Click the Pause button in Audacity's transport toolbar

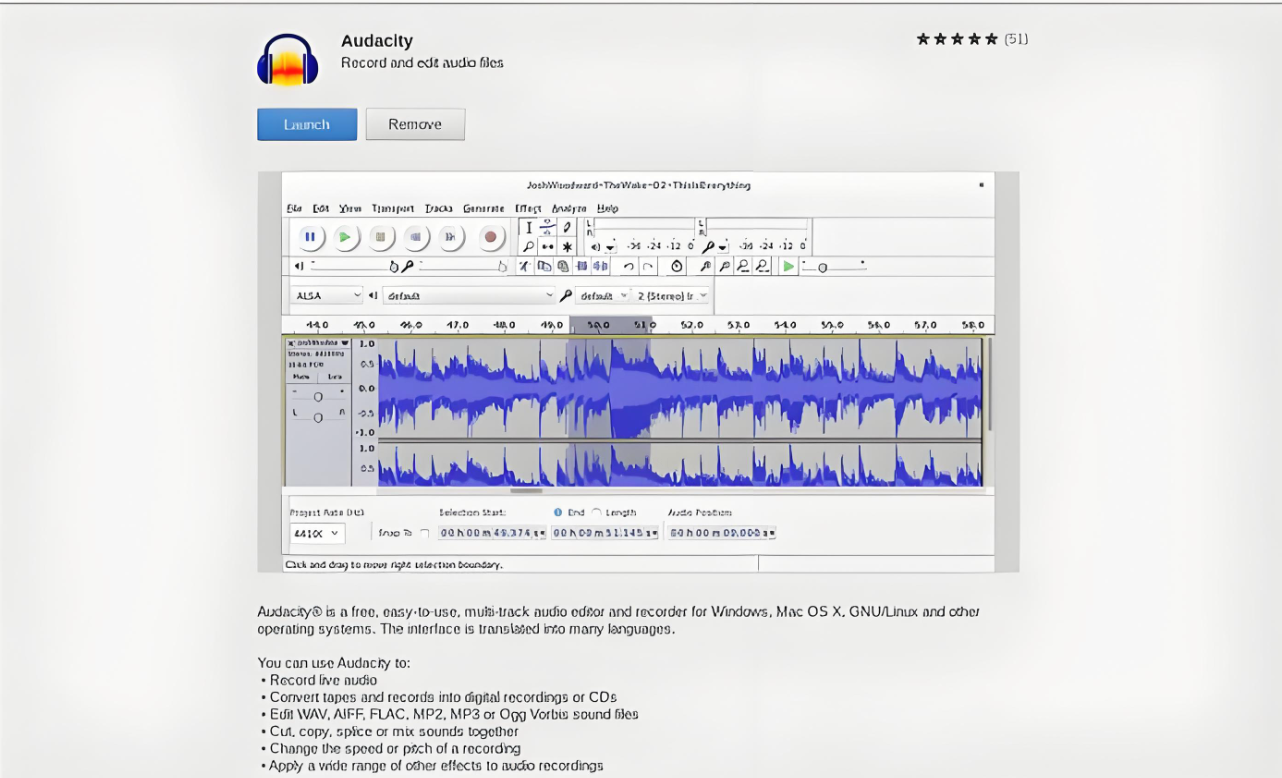tap(310, 237)
